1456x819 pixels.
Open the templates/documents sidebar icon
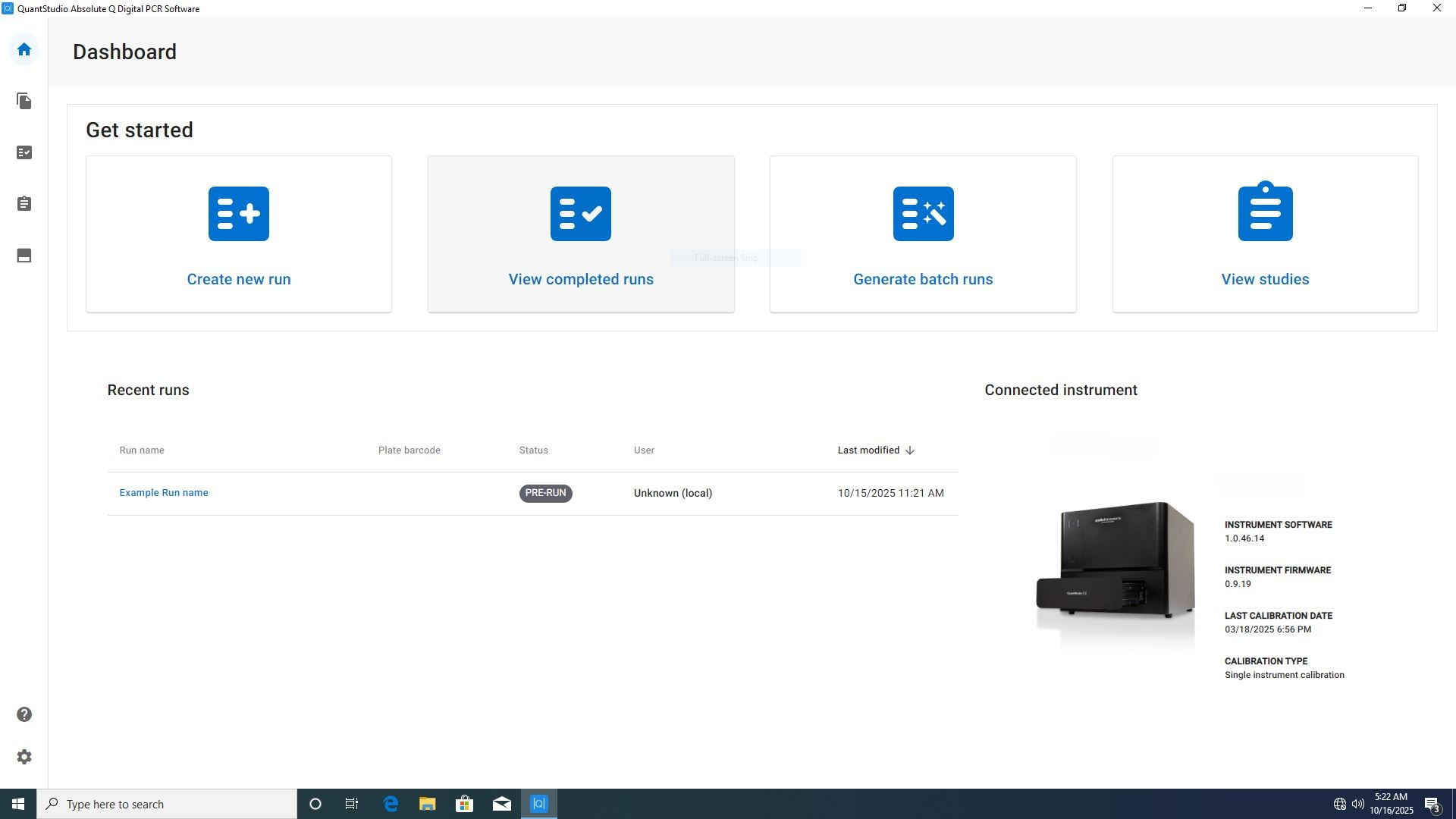click(x=24, y=101)
